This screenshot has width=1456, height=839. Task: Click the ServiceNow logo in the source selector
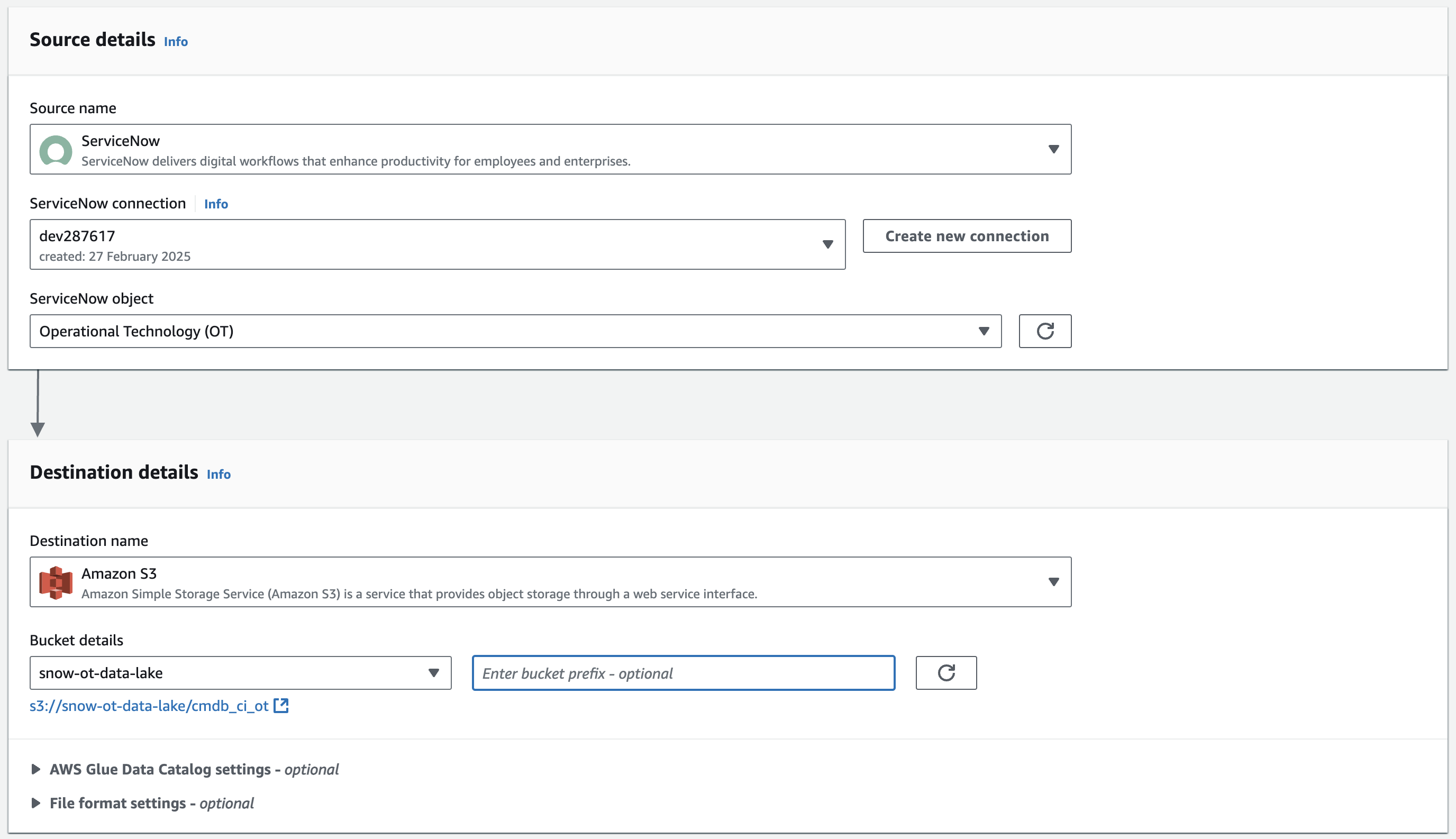tap(57, 150)
